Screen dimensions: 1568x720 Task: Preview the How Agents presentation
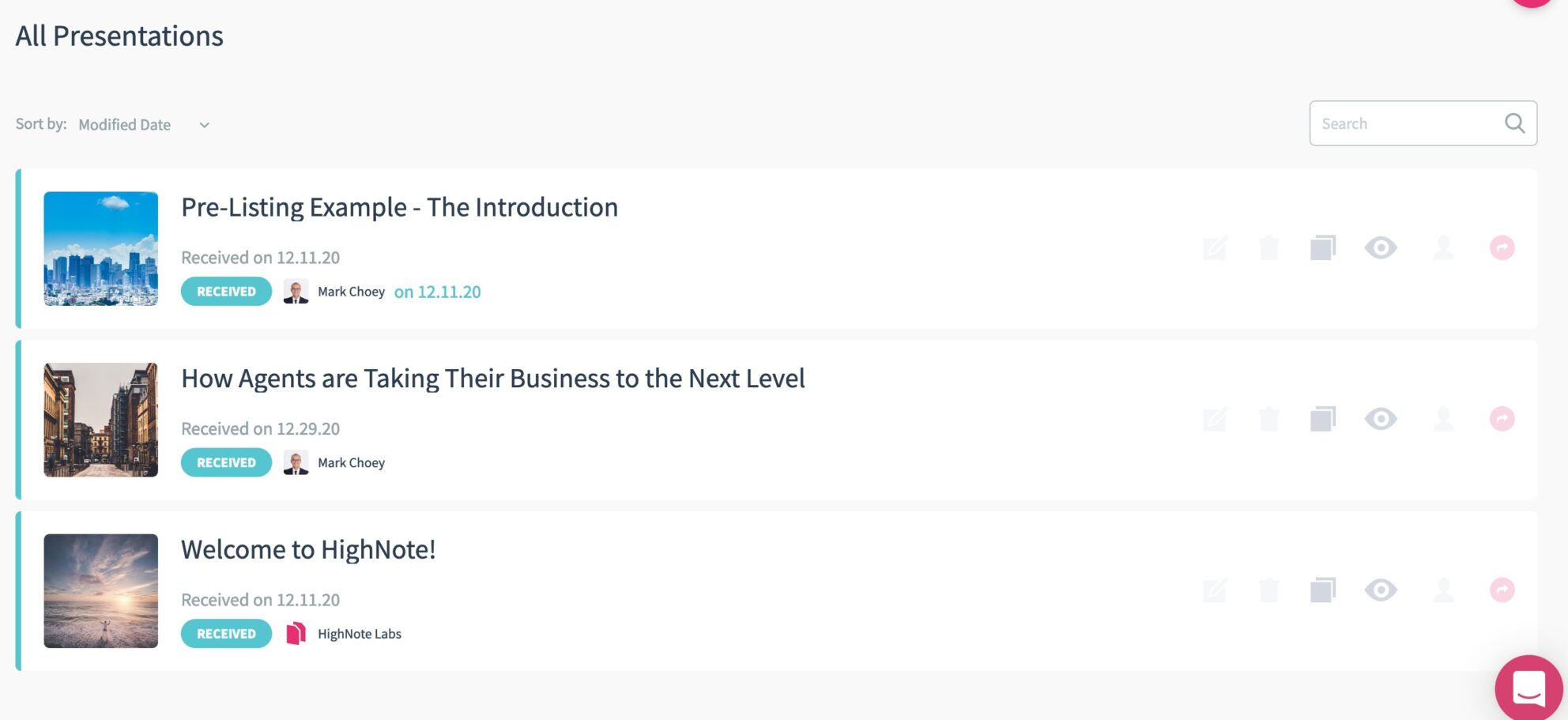[x=1380, y=419]
